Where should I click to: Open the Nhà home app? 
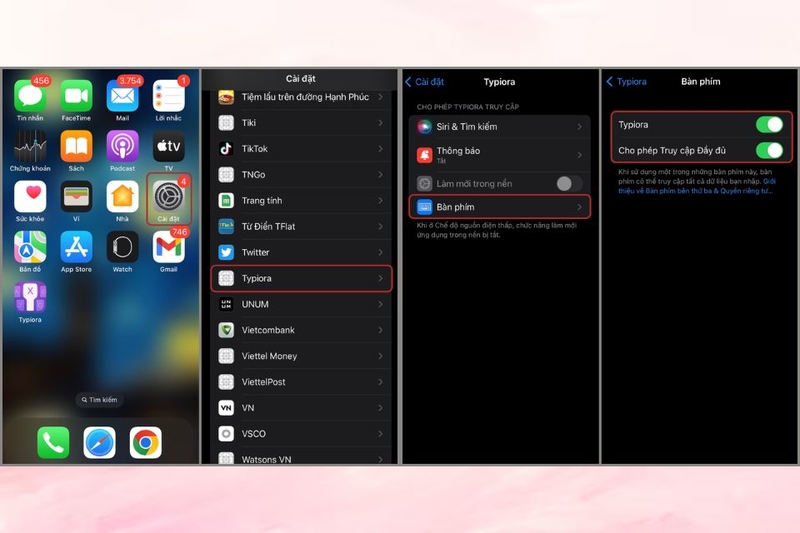(x=122, y=196)
